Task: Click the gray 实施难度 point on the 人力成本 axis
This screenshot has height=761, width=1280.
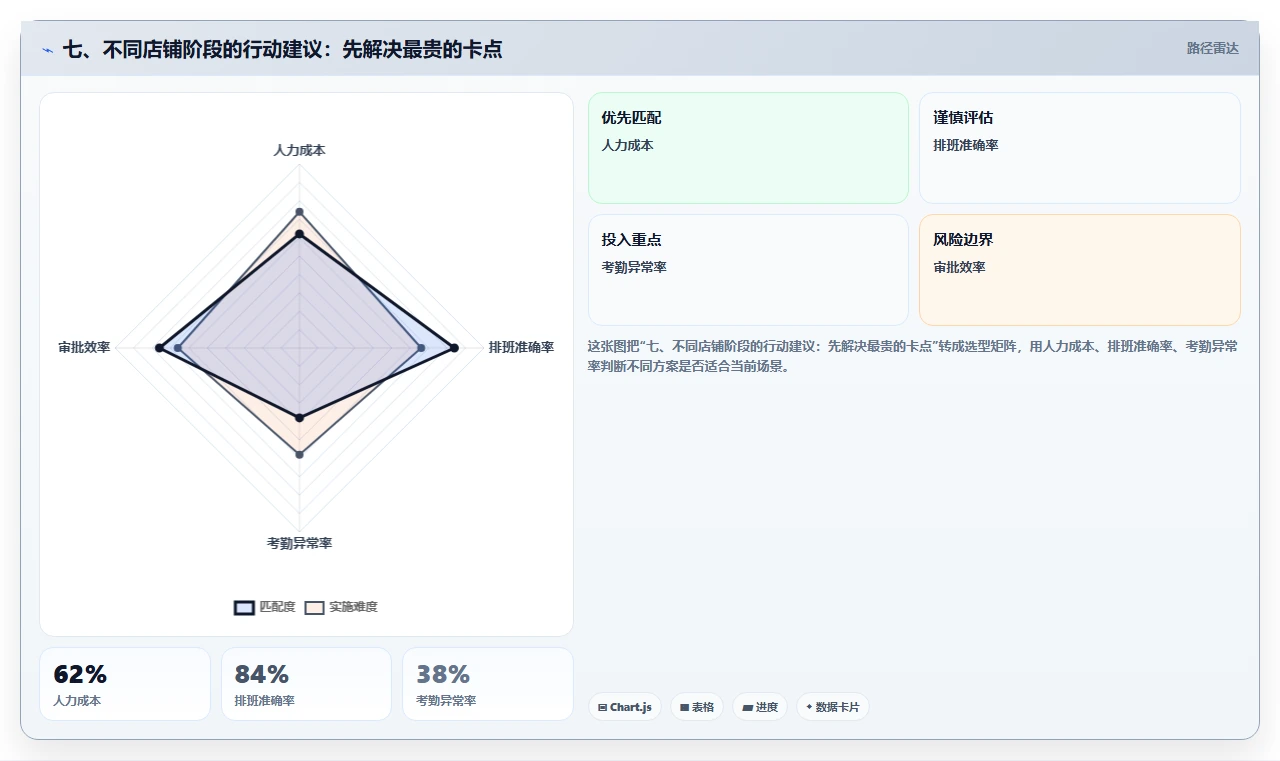Action: tap(299, 211)
